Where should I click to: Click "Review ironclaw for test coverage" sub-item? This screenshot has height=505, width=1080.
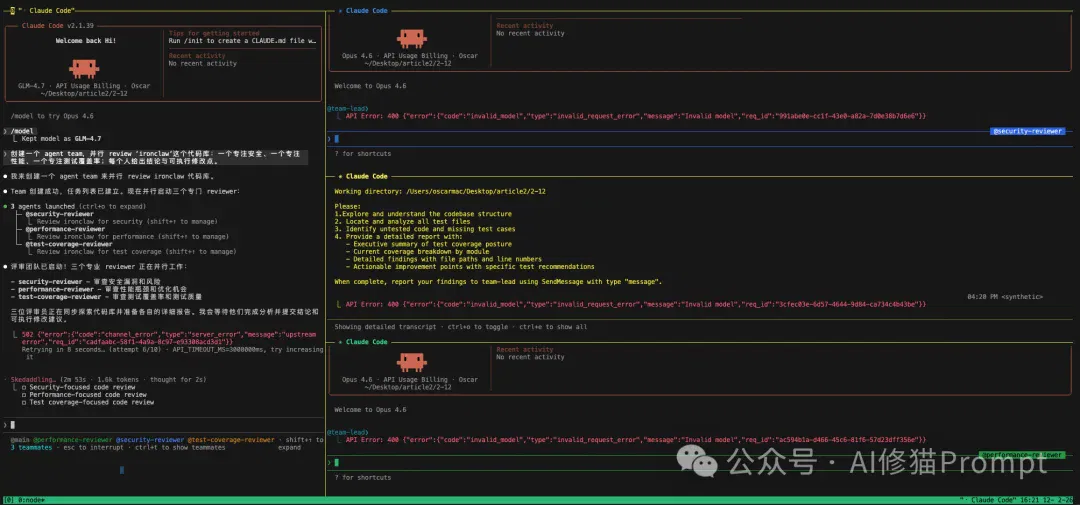[136, 251]
